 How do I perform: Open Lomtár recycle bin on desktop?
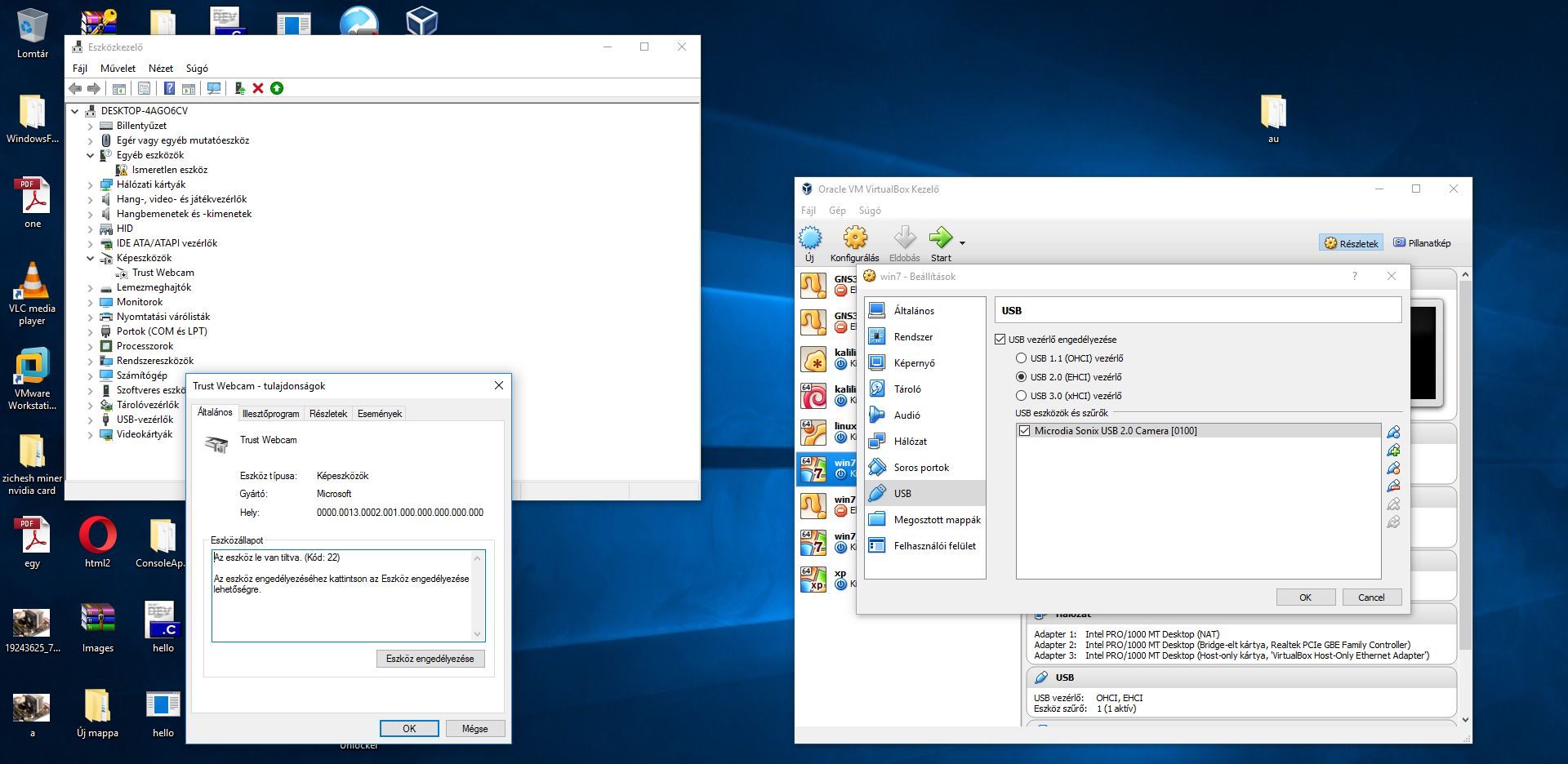click(33, 33)
